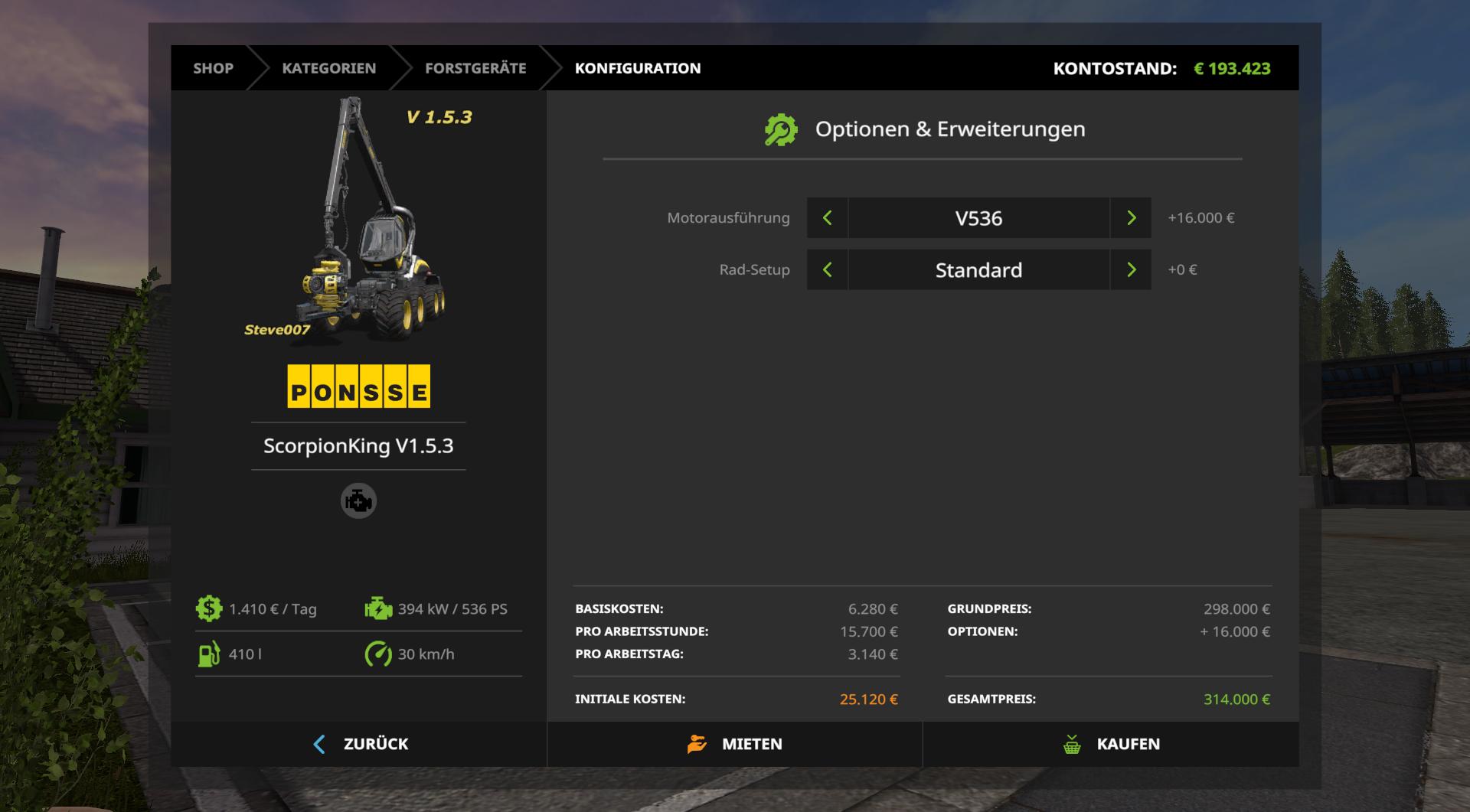Click the daily cost dollar icon
1470x812 pixels.
click(x=208, y=609)
